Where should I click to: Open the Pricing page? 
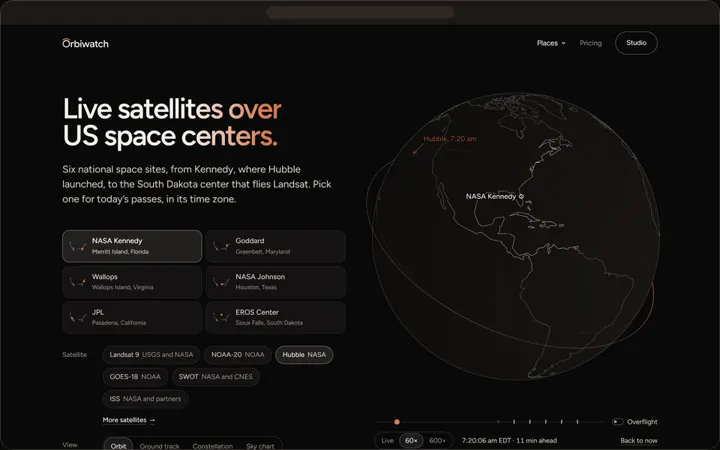pos(591,43)
